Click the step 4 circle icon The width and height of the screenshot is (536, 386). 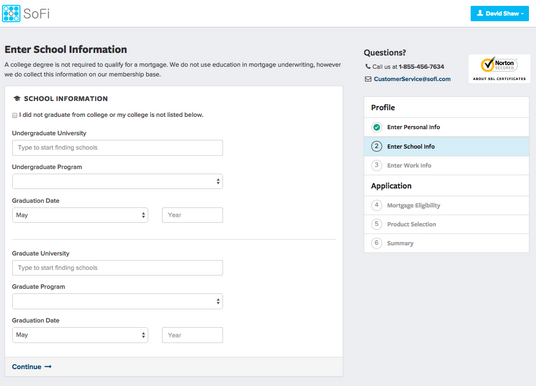pos(376,205)
